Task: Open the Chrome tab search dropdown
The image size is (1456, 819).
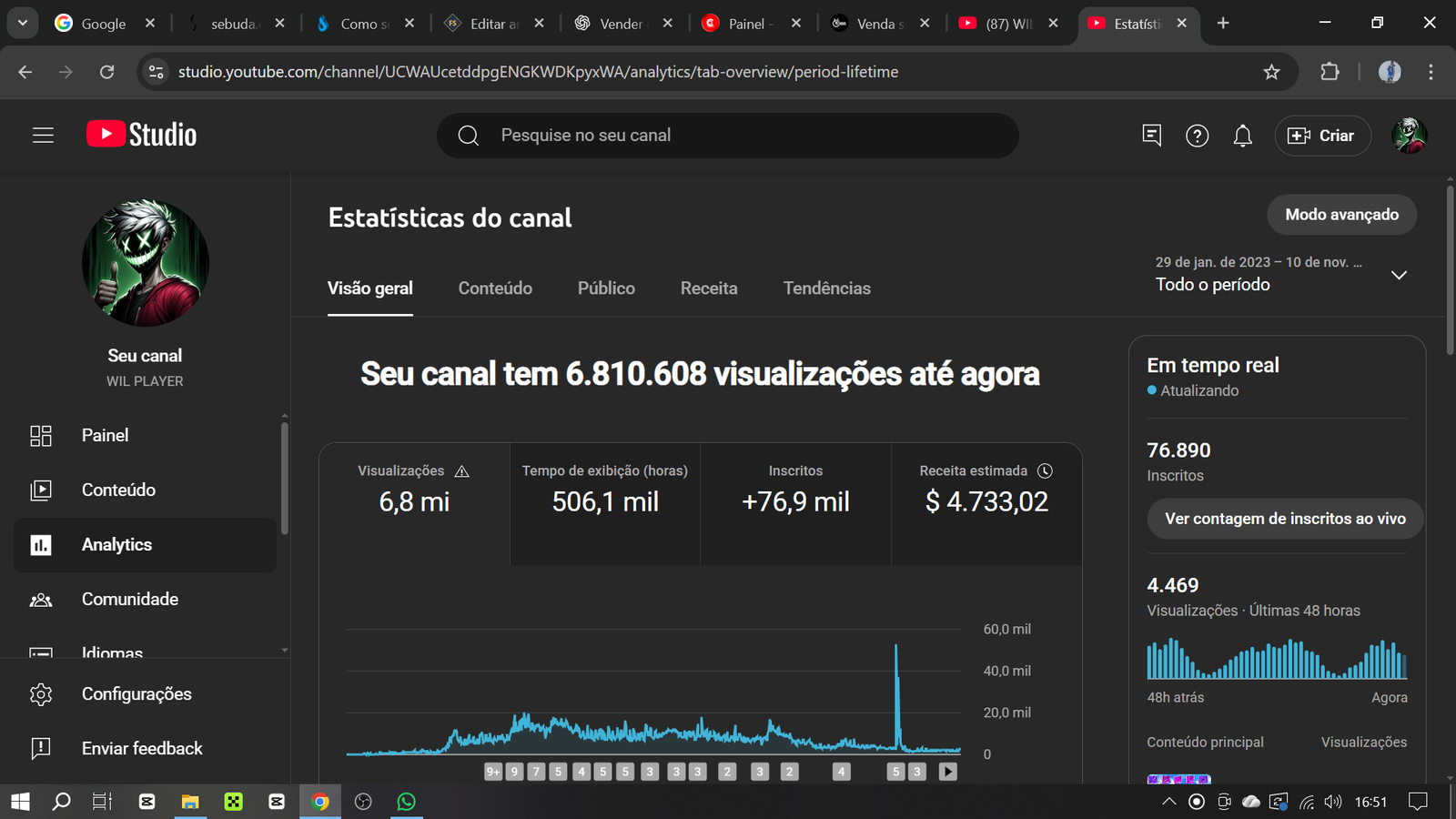Action: point(22,23)
